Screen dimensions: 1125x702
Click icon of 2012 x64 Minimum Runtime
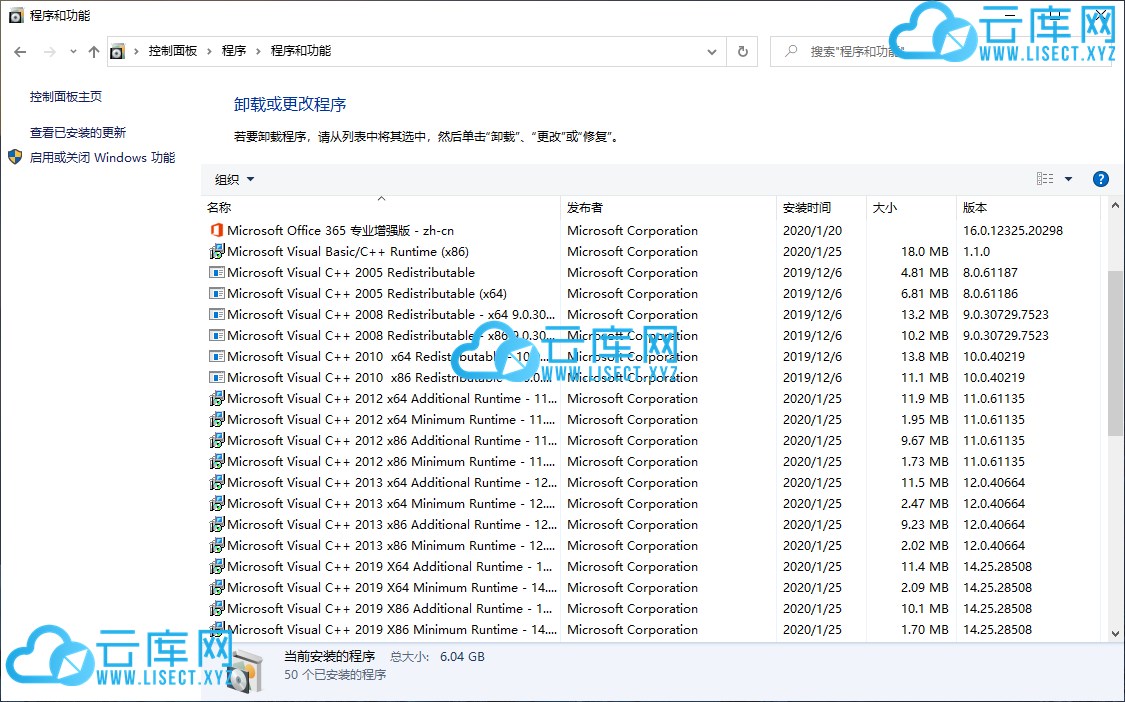pos(217,419)
